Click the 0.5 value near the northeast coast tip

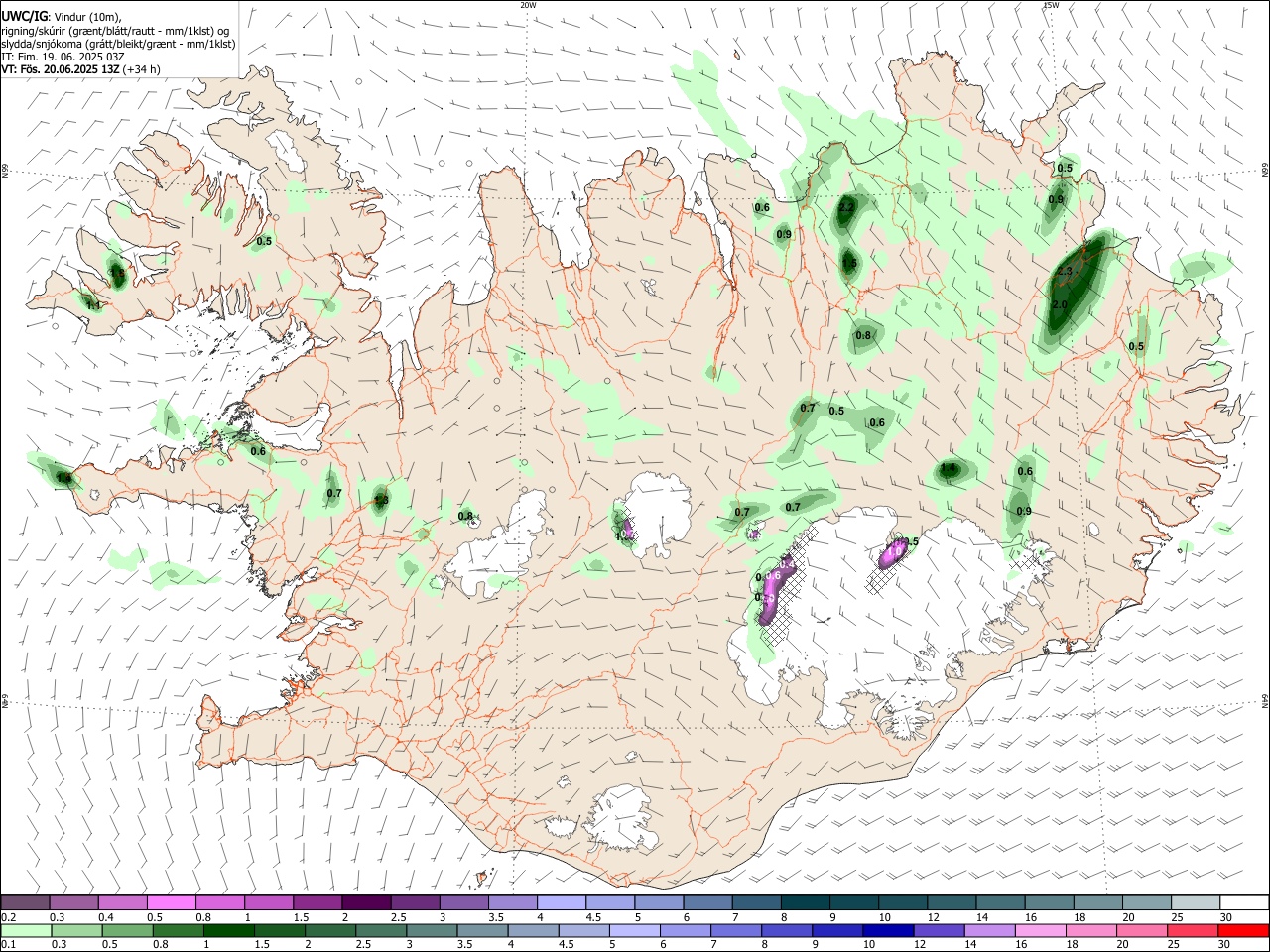(x=1065, y=168)
